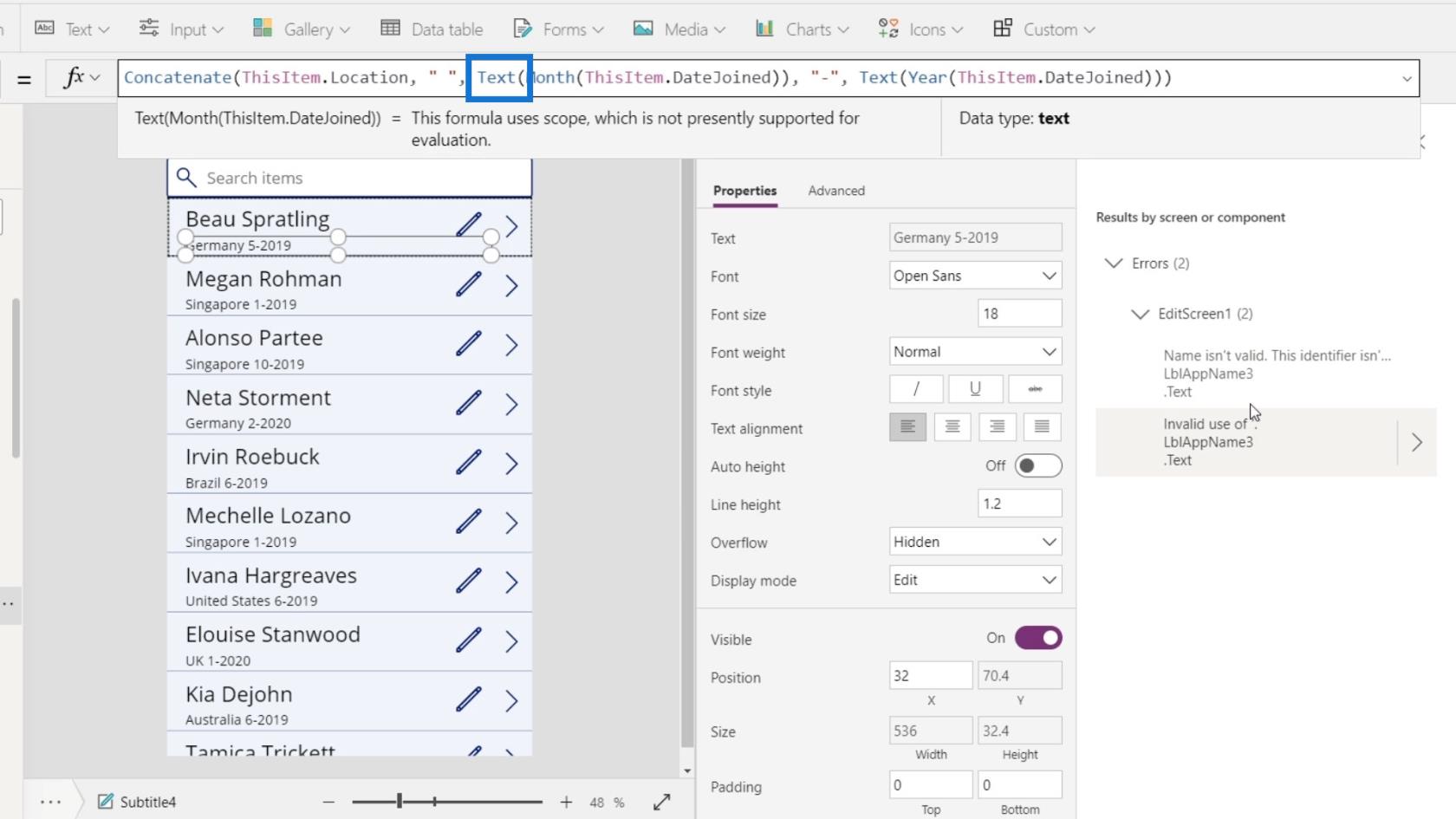This screenshot has width=1456, height=819.
Task: Click edit pencil for Elouise Stanwood
Action: coord(469,640)
